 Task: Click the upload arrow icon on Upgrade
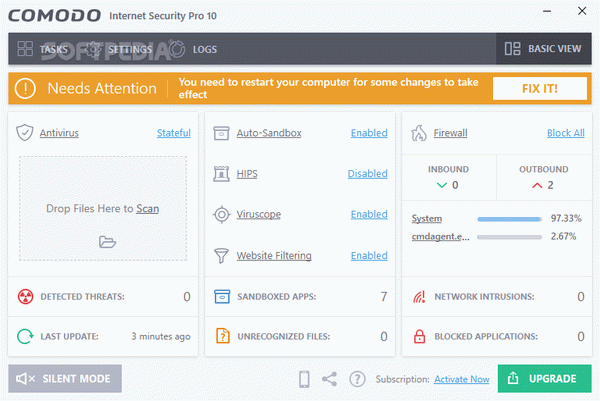click(513, 378)
